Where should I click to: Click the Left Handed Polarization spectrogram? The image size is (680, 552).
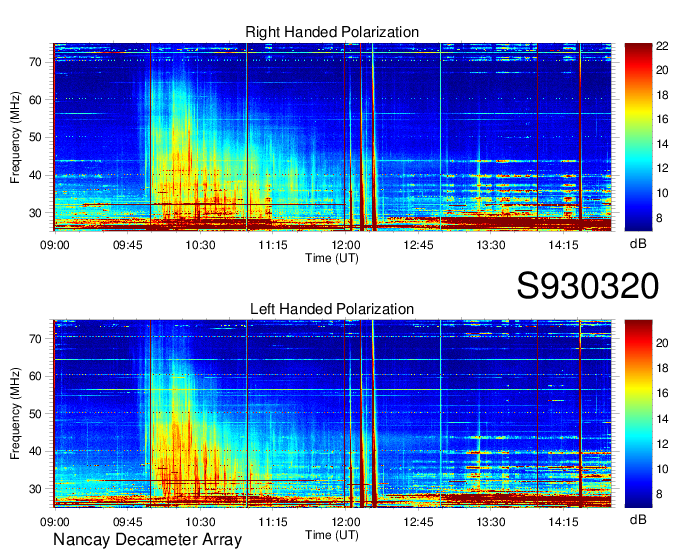pos(332,414)
